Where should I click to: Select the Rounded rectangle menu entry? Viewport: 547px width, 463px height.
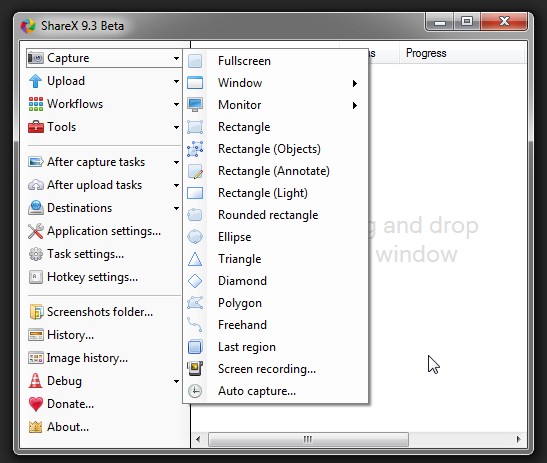point(276,215)
